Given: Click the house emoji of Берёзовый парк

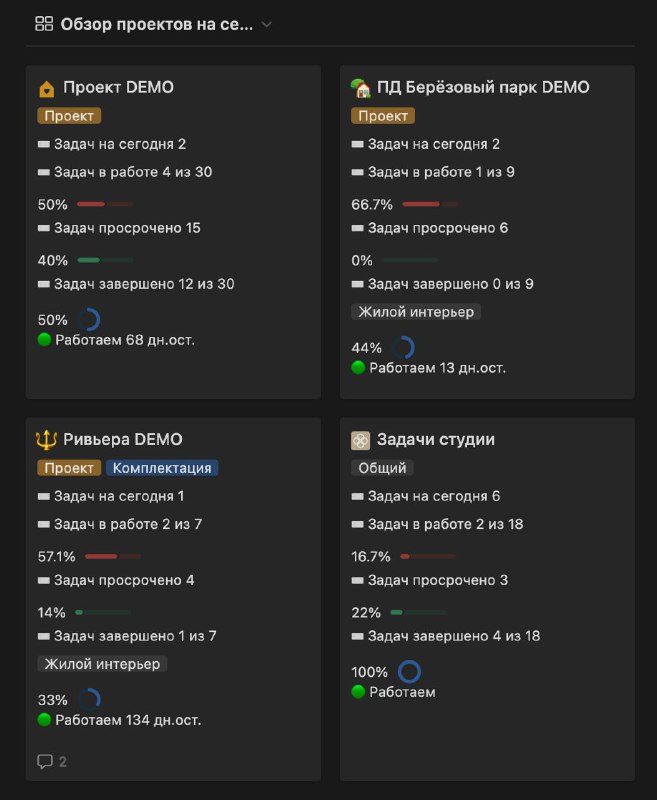Looking at the screenshot, I should click(x=361, y=88).
